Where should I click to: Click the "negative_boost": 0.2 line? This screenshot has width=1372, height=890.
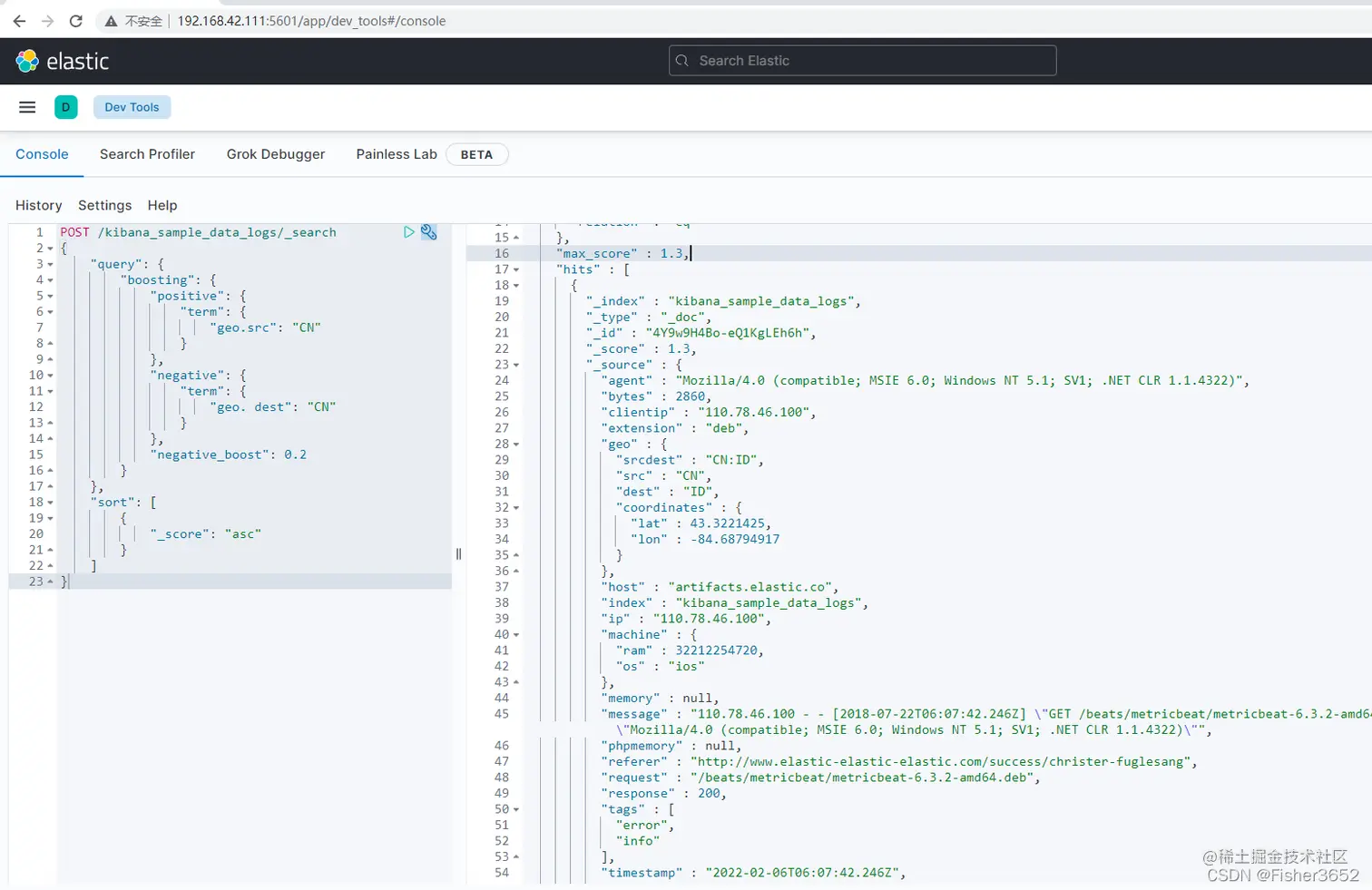(229, 455)
